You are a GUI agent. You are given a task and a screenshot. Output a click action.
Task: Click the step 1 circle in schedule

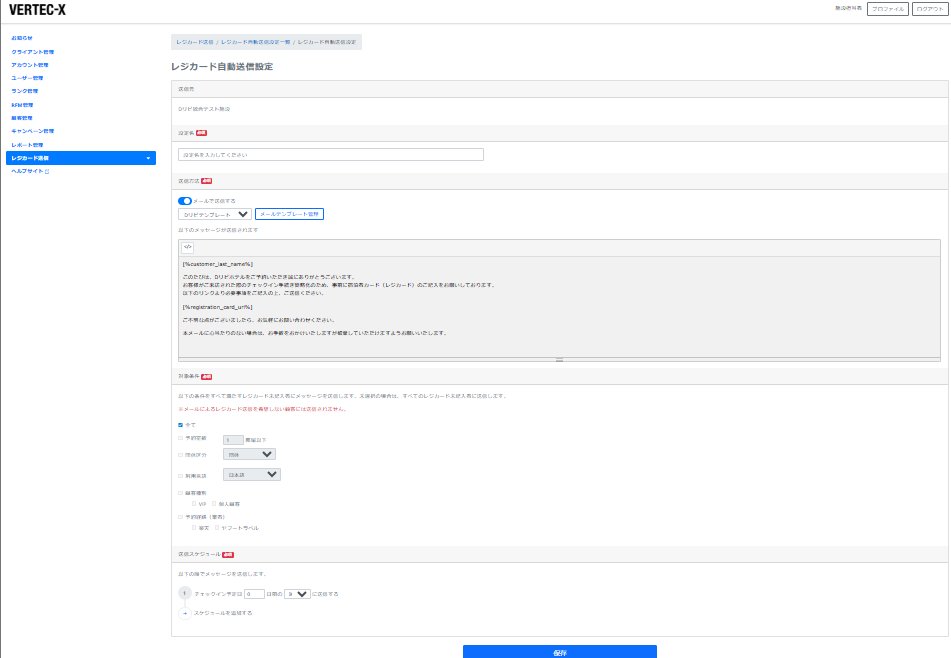pos(185,593)
